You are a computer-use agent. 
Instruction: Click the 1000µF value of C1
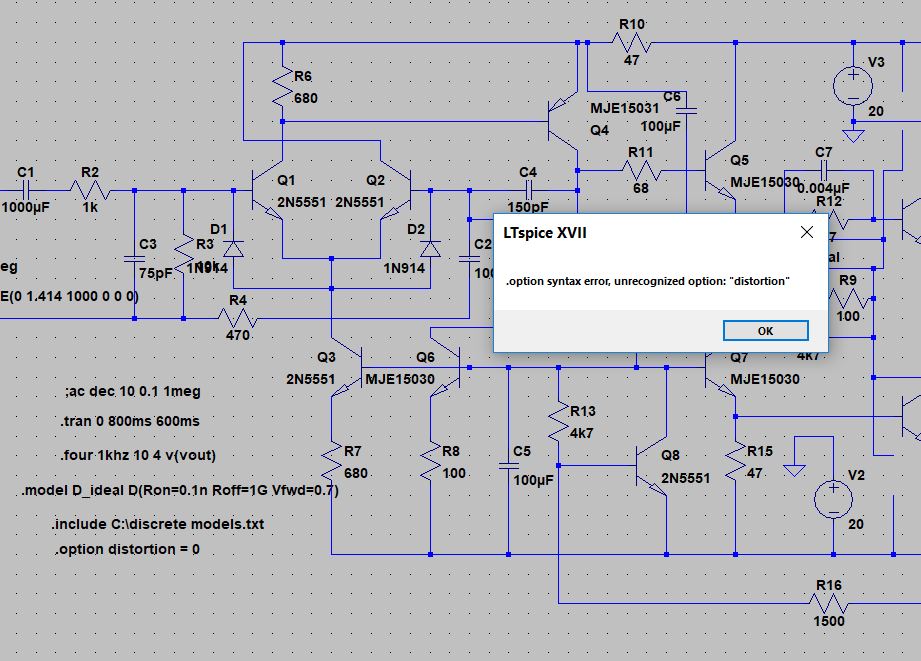tap(25, 207)
